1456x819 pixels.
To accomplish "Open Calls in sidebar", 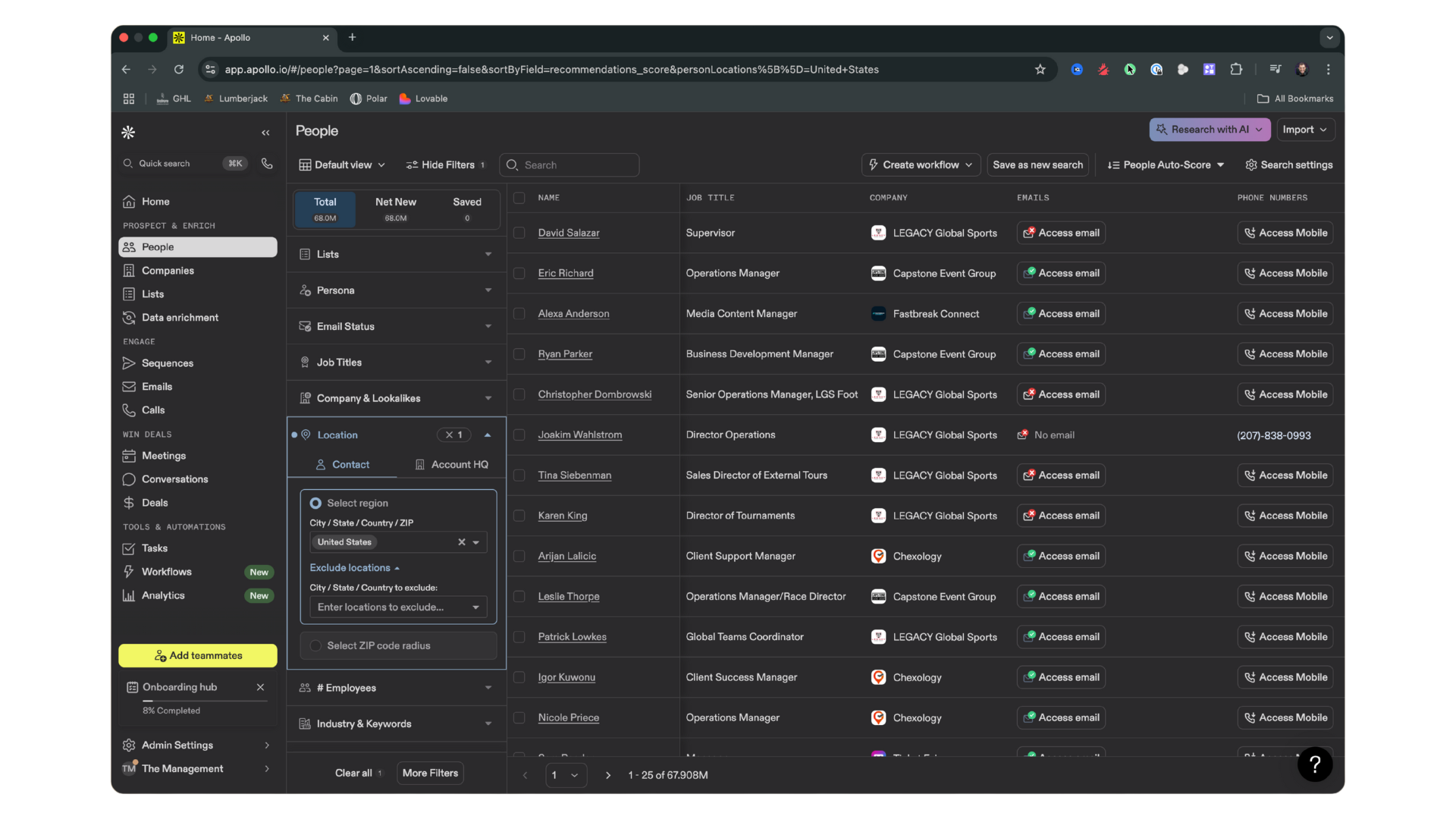I will click(x=198, y=410).
